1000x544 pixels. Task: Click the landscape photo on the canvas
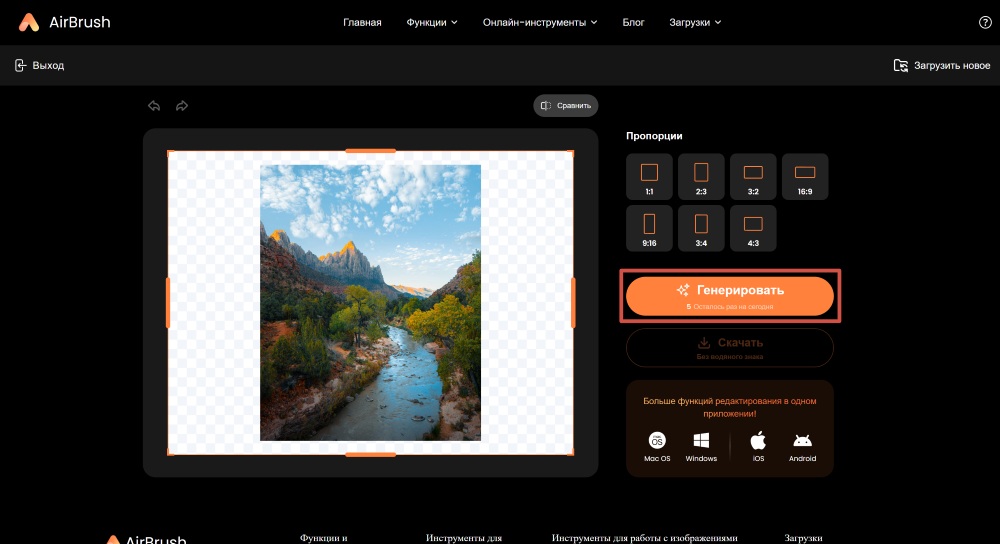point(370,302)
